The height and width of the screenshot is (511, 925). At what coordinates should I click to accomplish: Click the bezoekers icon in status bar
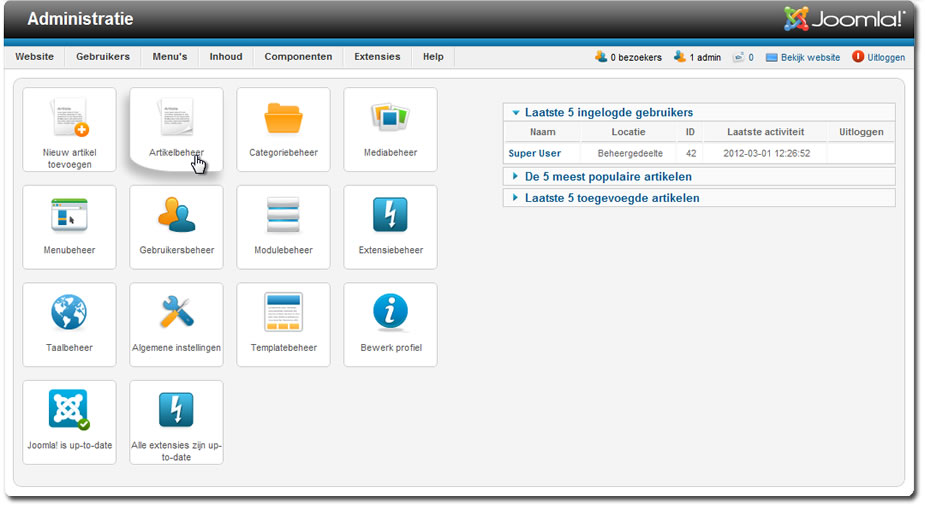pyautogui.click(x=601, y=57)
